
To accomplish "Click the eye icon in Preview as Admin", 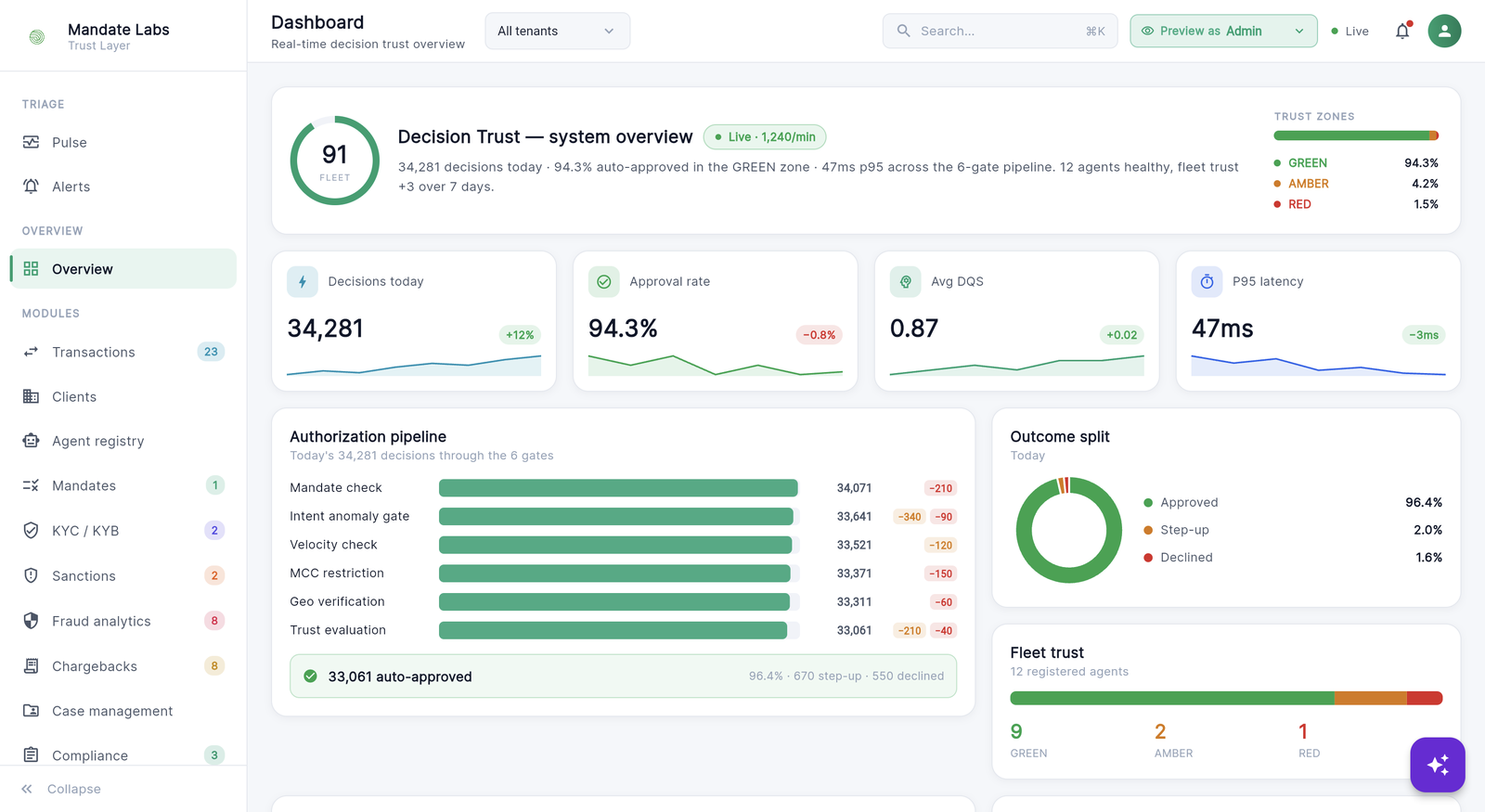I will tap(1147, 31).
